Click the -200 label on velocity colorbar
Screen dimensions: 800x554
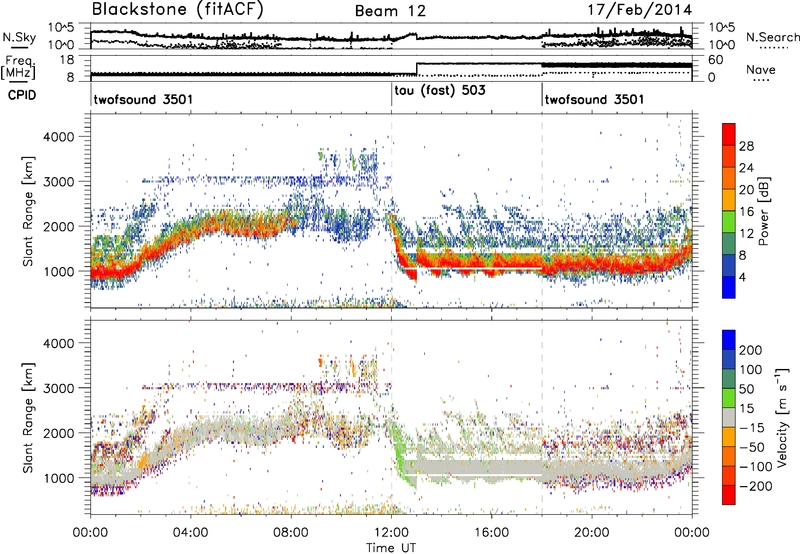pos(755,486)
